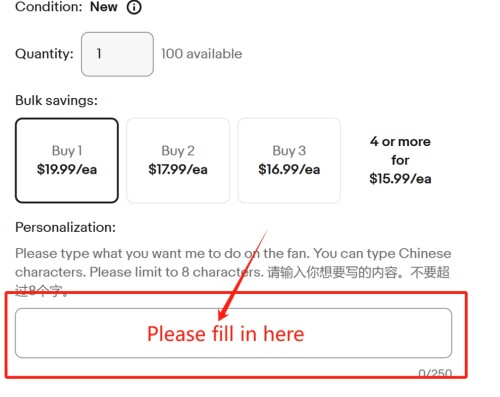Screen dimensions: 500x397
Task: Click the Condition label
Action: (49, 7)
